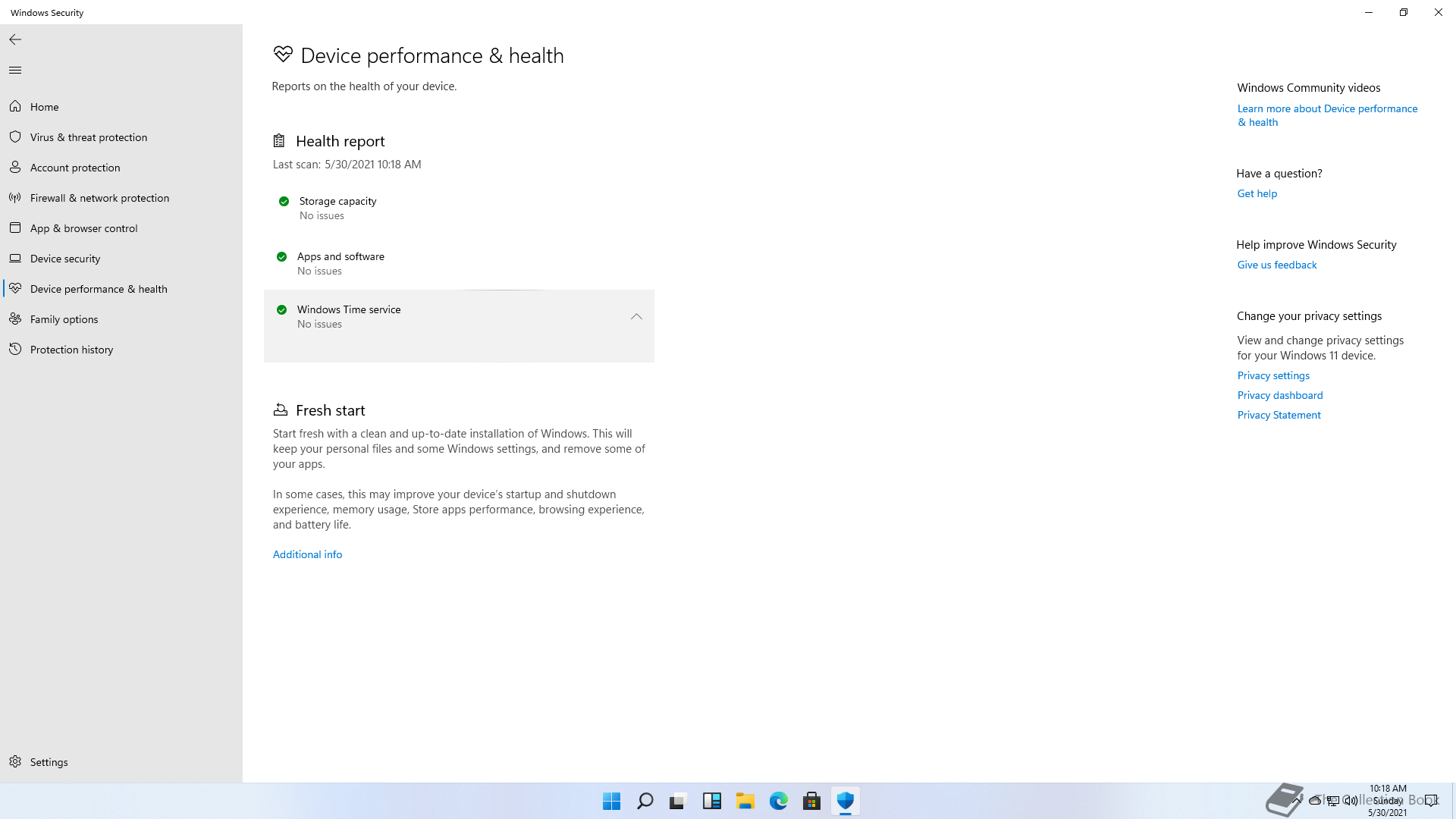Screen dimensions: 1456x819
Task: Click Device security laptop icon
Action: [x=15, y=259]
